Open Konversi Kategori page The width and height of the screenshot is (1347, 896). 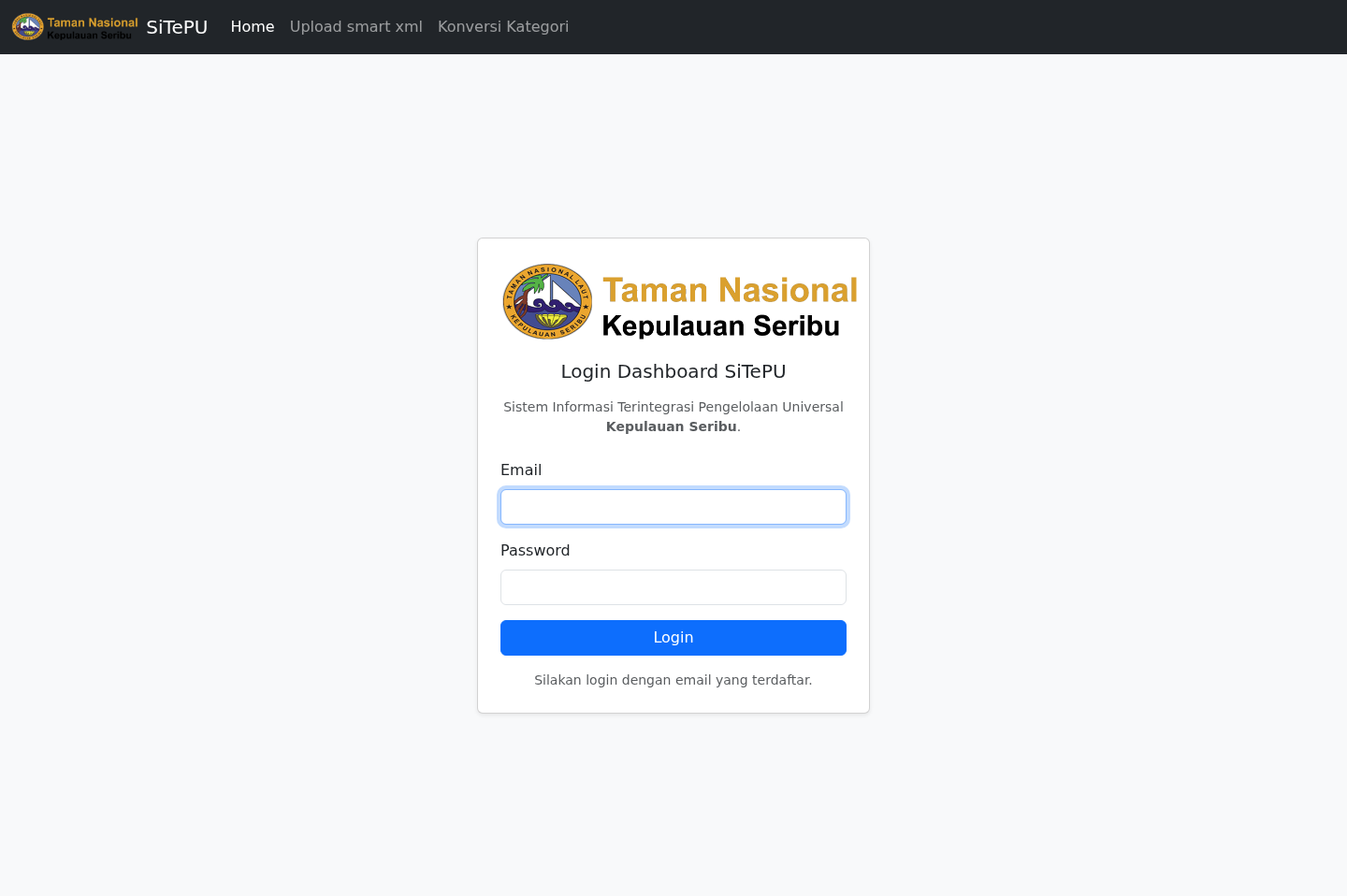tap(503, 27)
